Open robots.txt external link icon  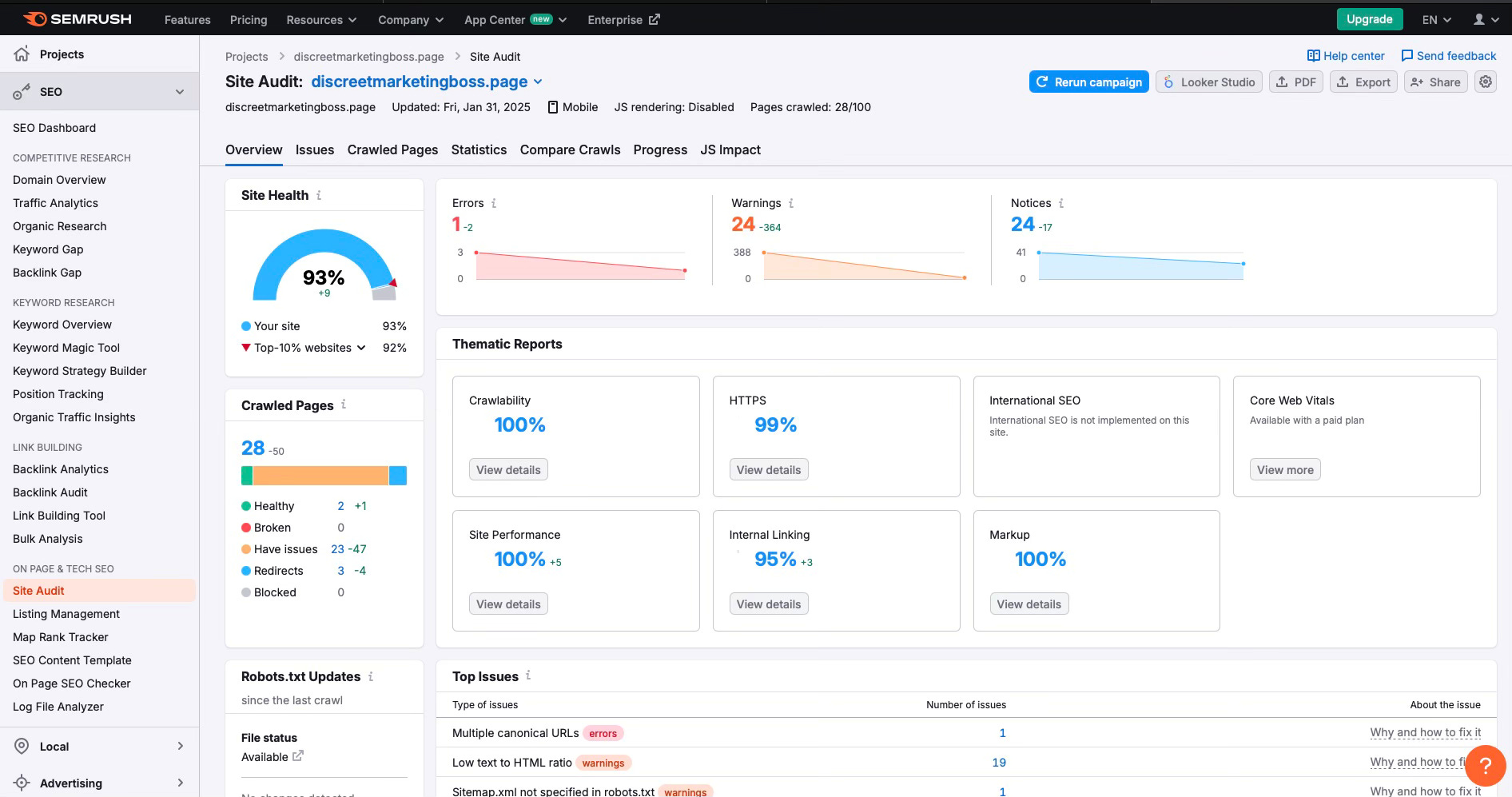click(298, 755)
